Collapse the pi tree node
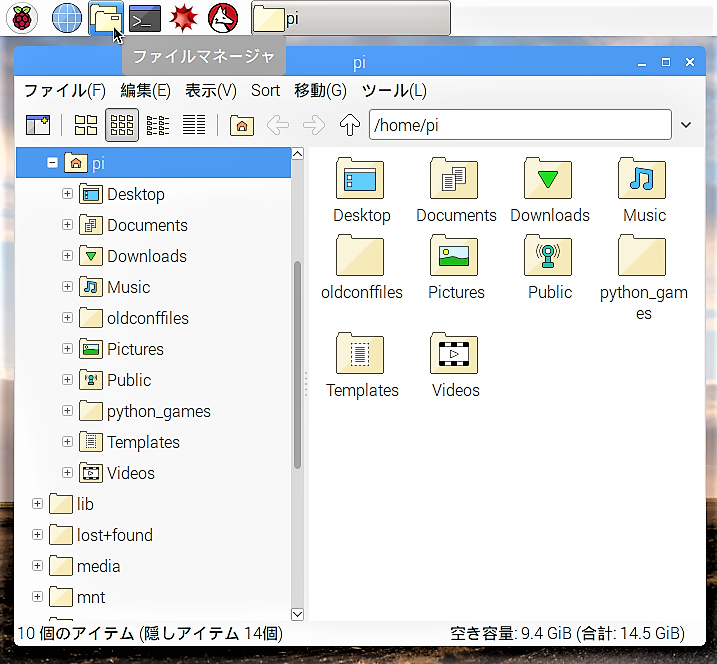The image size is (717, 664). [52, 163]
